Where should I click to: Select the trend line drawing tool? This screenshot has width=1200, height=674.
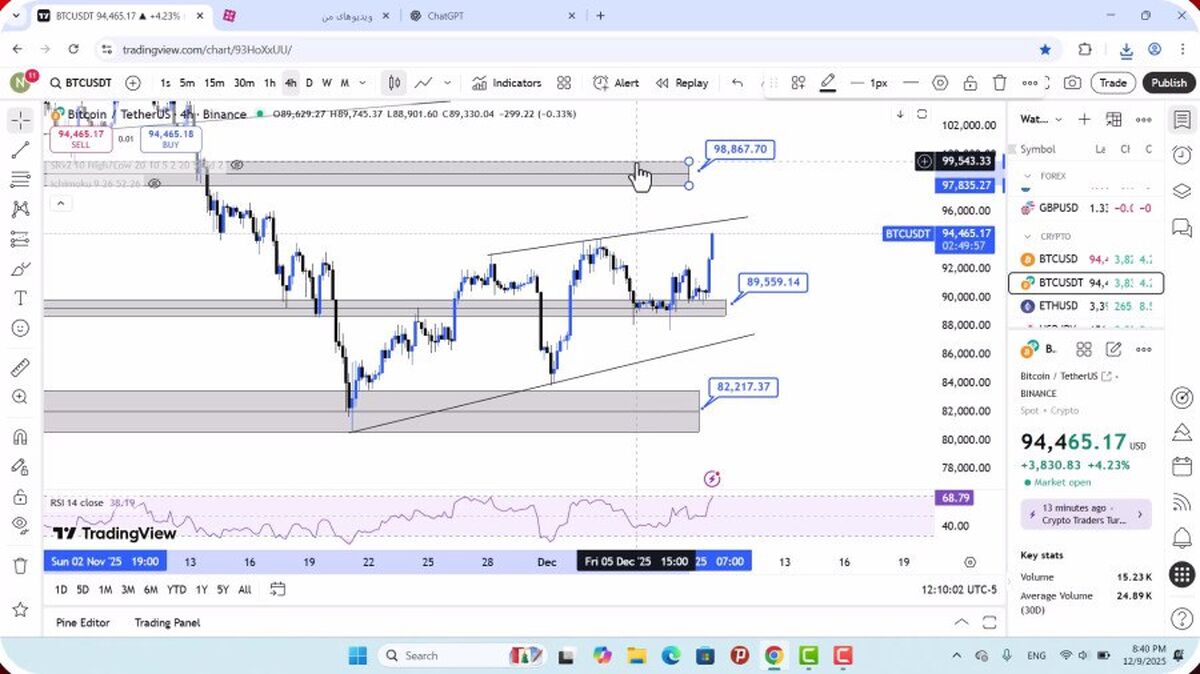pos(21,150)
